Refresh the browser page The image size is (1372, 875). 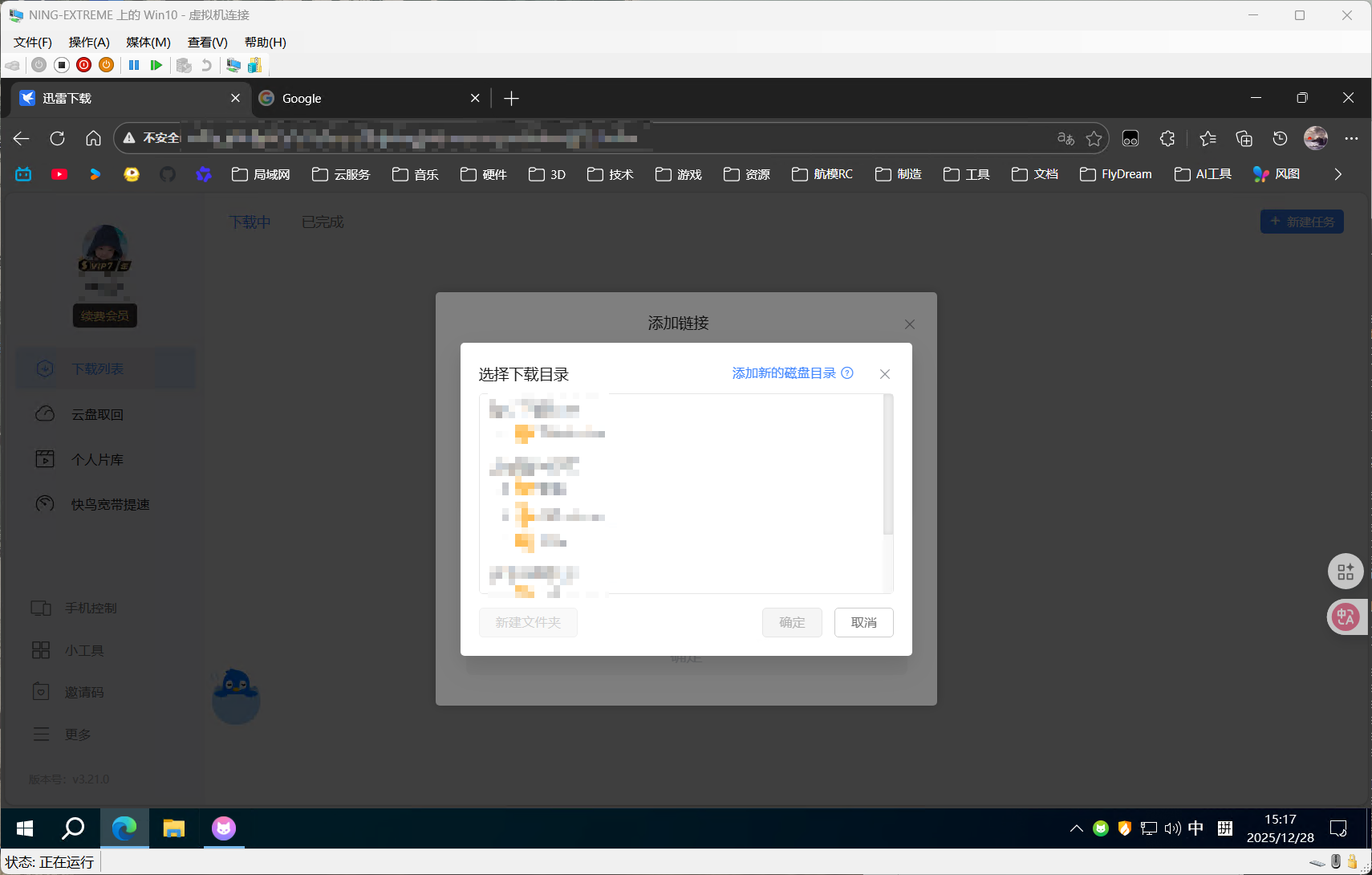(57, 138)
